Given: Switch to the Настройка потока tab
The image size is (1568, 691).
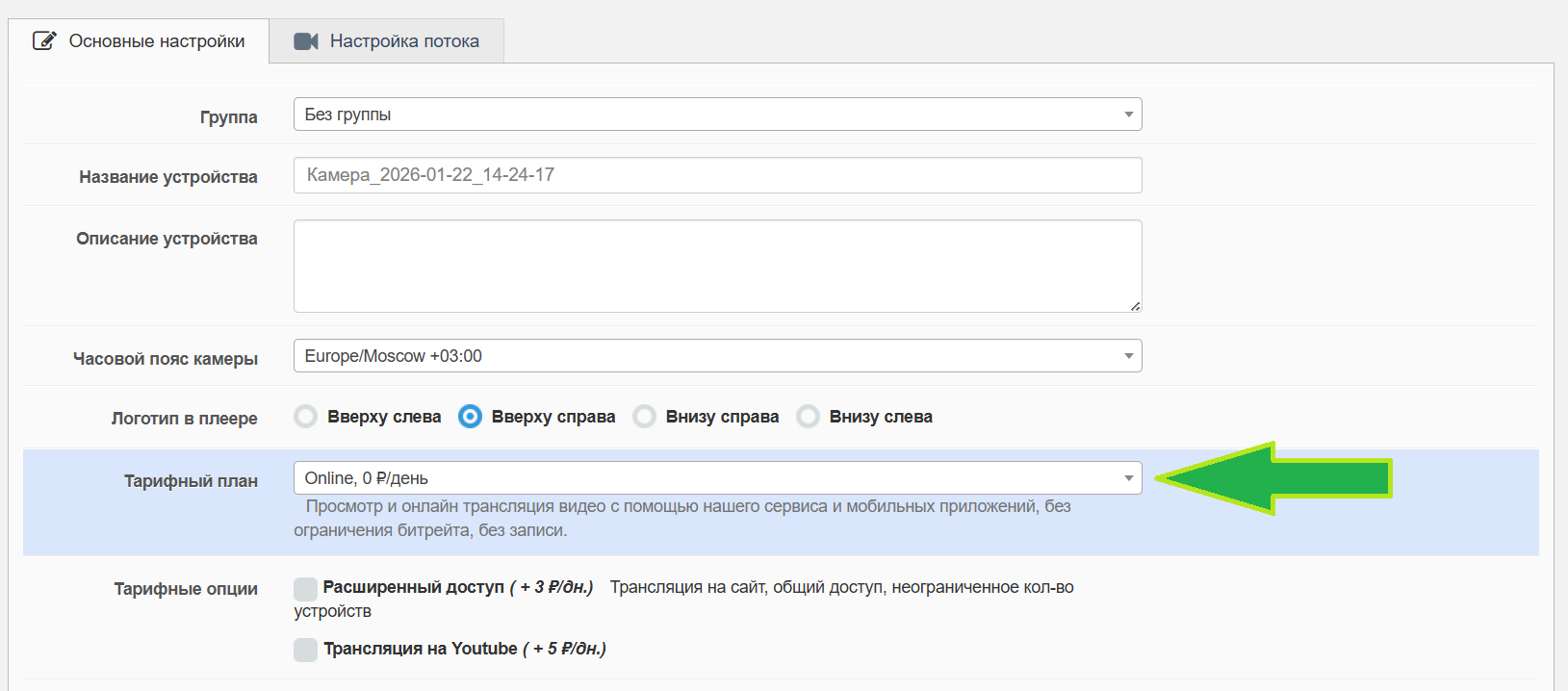Looking at the screenshot, I should click(387, 41).
